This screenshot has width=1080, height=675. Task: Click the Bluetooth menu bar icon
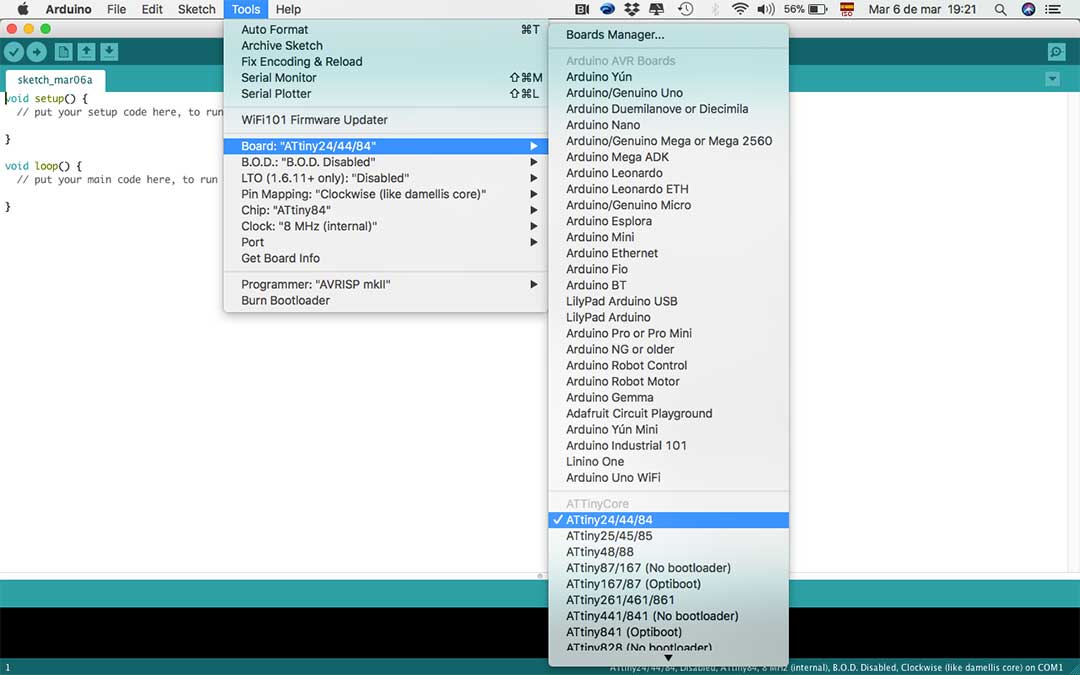point(715,9)
